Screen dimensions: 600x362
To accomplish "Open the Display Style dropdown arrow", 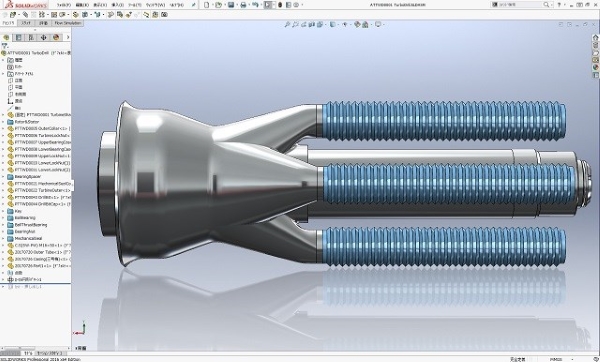I will click(337, 24).
